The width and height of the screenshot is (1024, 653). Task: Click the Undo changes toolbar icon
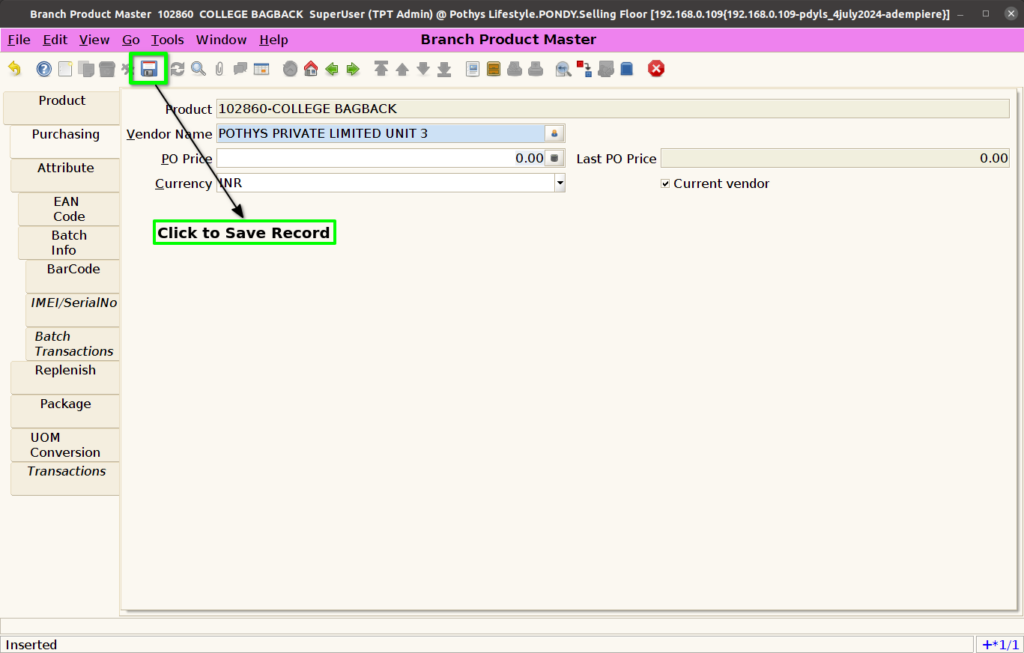(x=14, y=69)
